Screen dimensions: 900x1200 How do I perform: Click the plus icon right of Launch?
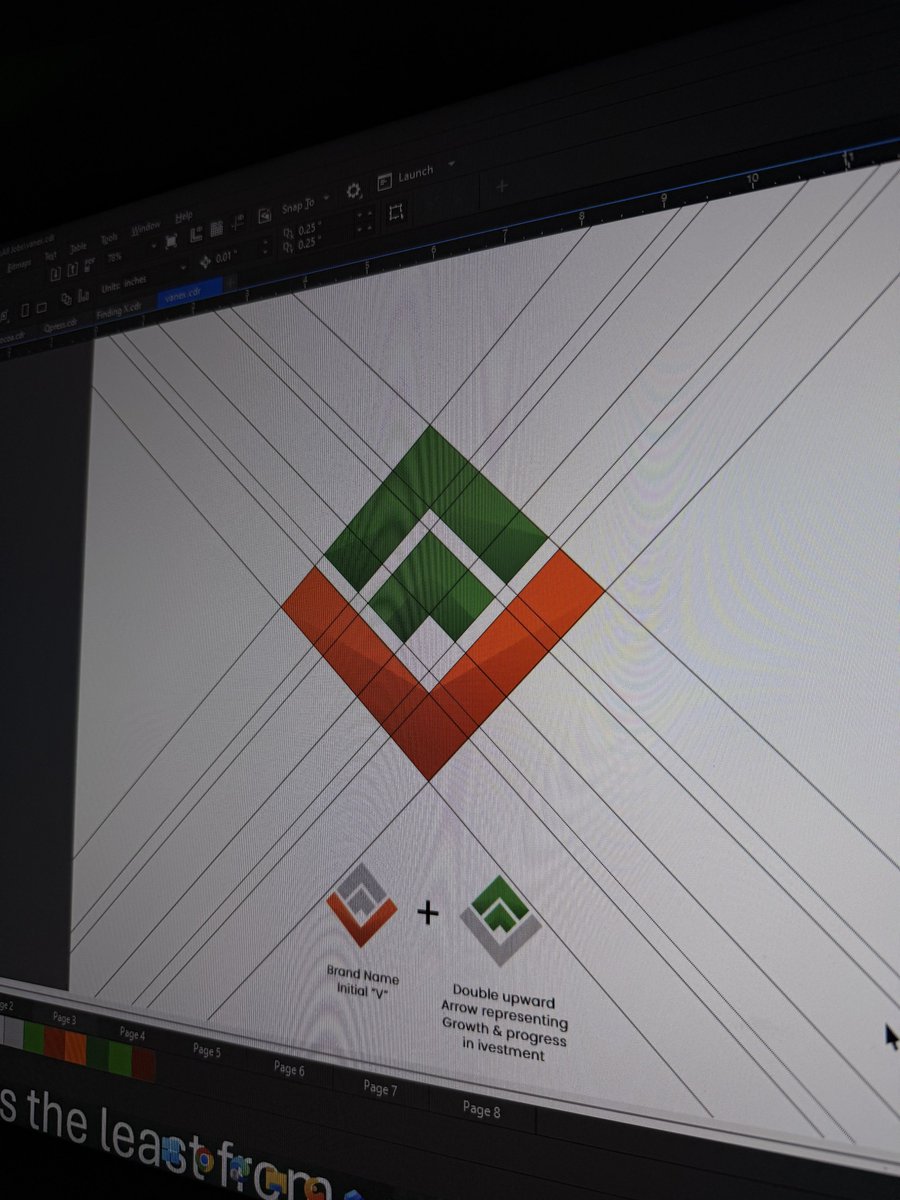[x=502, y=186]
